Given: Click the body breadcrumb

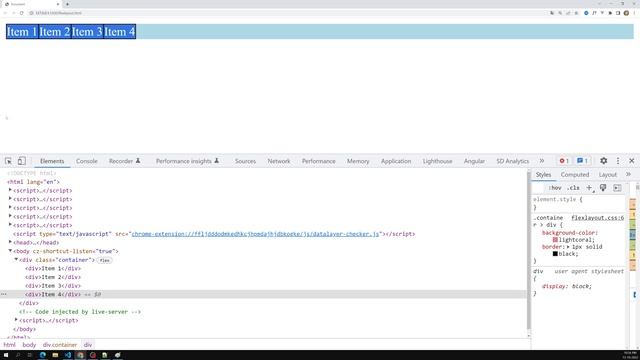Looking at the screenshot, I should tap(29, 345).
